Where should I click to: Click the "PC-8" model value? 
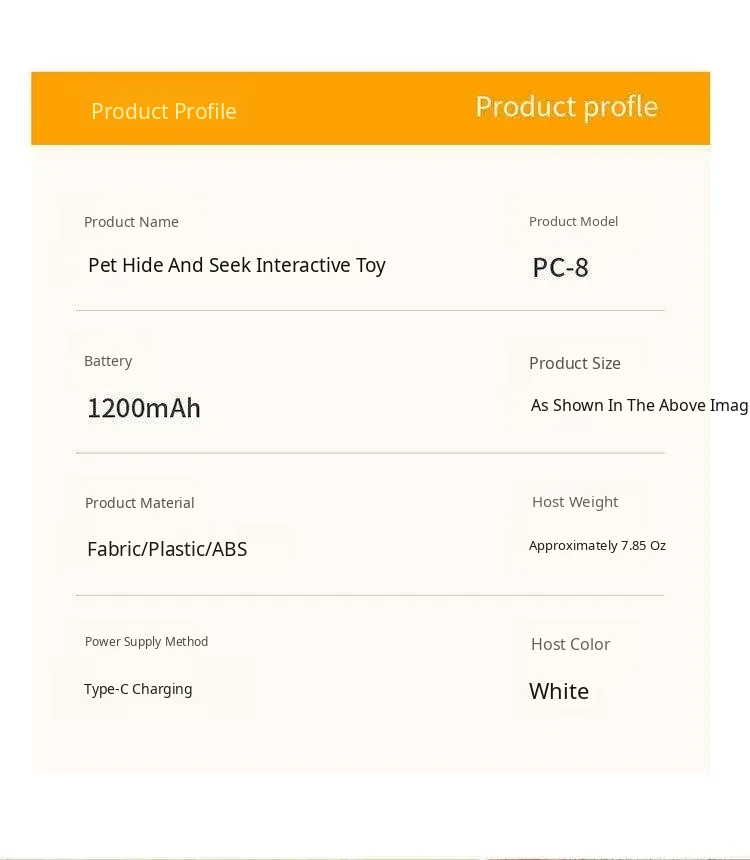point(560,267)
